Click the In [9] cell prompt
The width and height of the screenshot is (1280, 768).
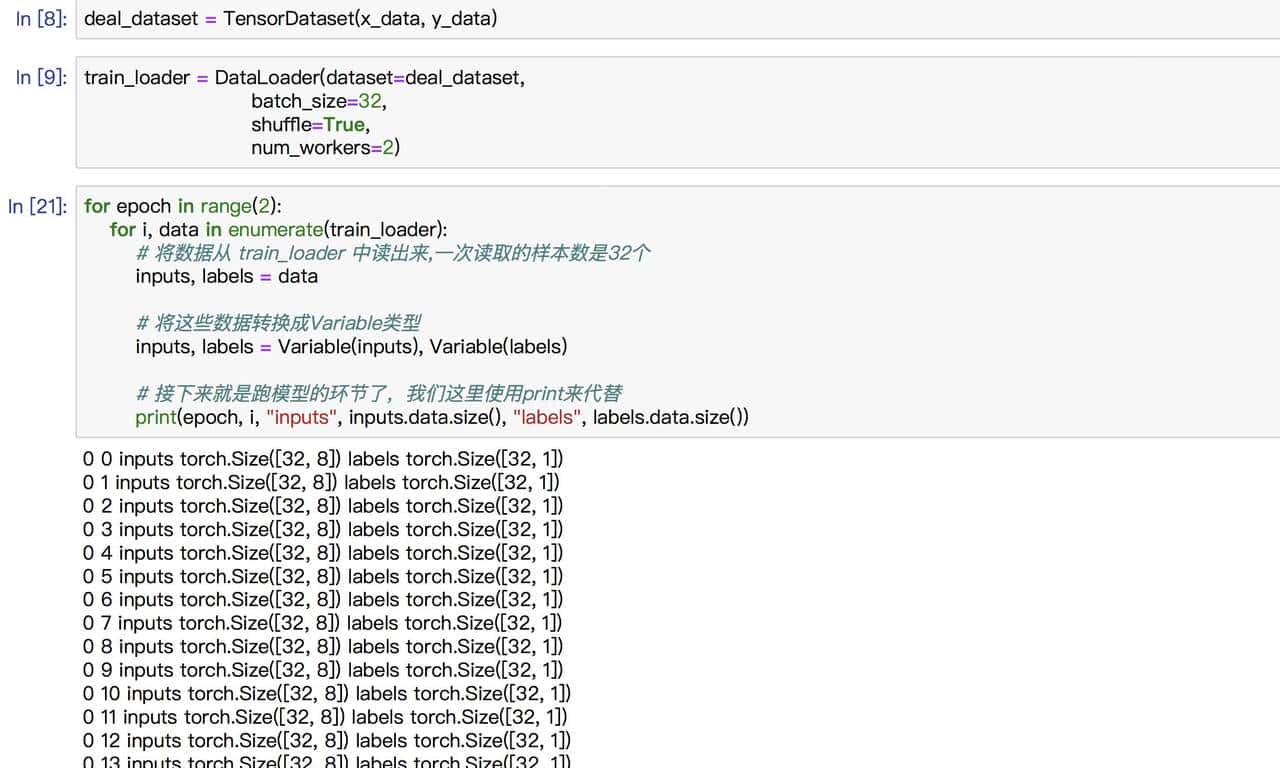pyautogui.click(x=40, y=77)
